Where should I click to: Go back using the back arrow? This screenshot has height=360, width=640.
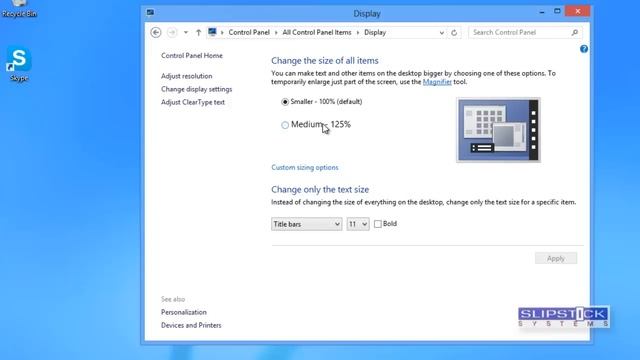tap(156, 32)
